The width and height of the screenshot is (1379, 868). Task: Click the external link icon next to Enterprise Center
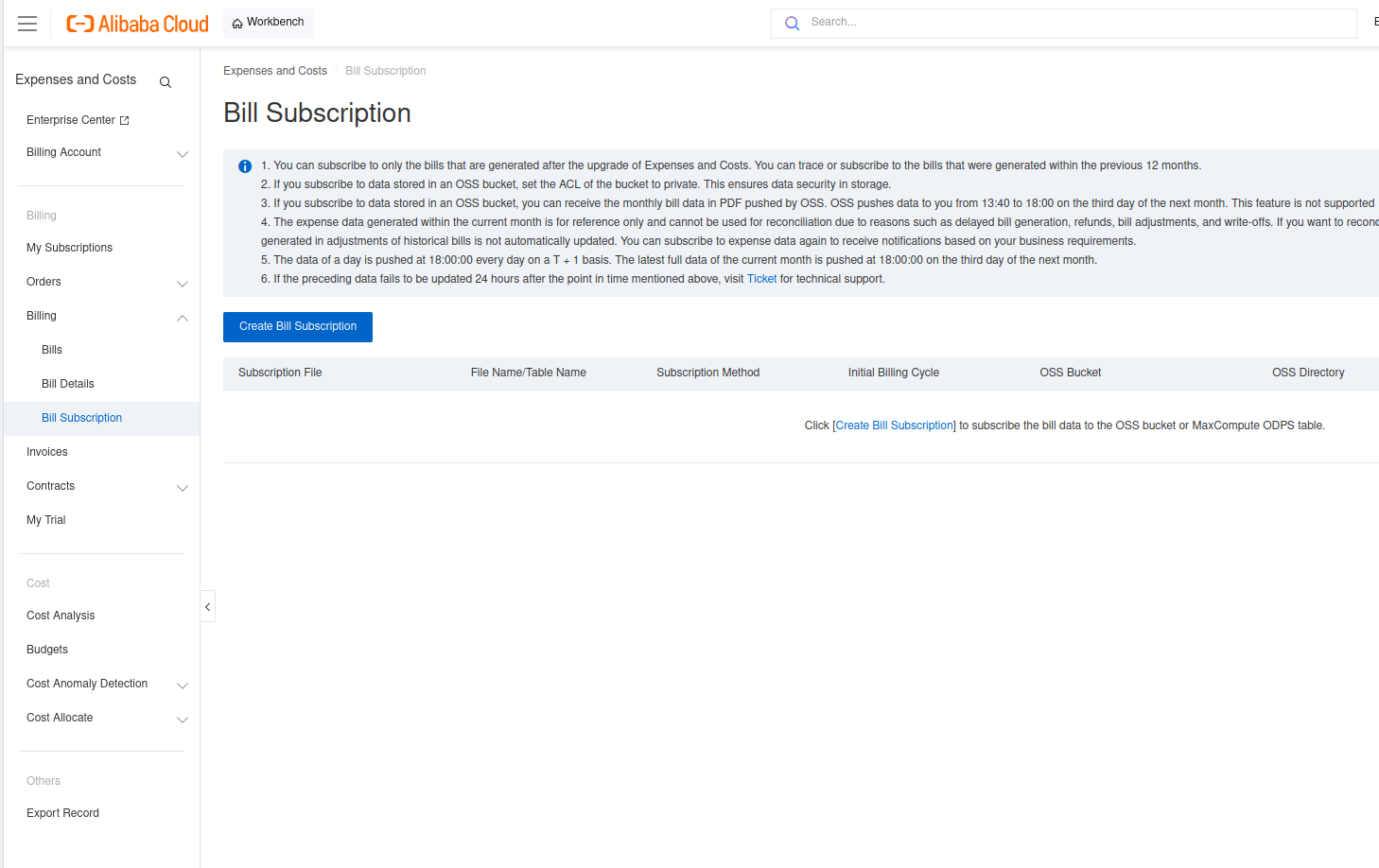click(x=124, y=120)
